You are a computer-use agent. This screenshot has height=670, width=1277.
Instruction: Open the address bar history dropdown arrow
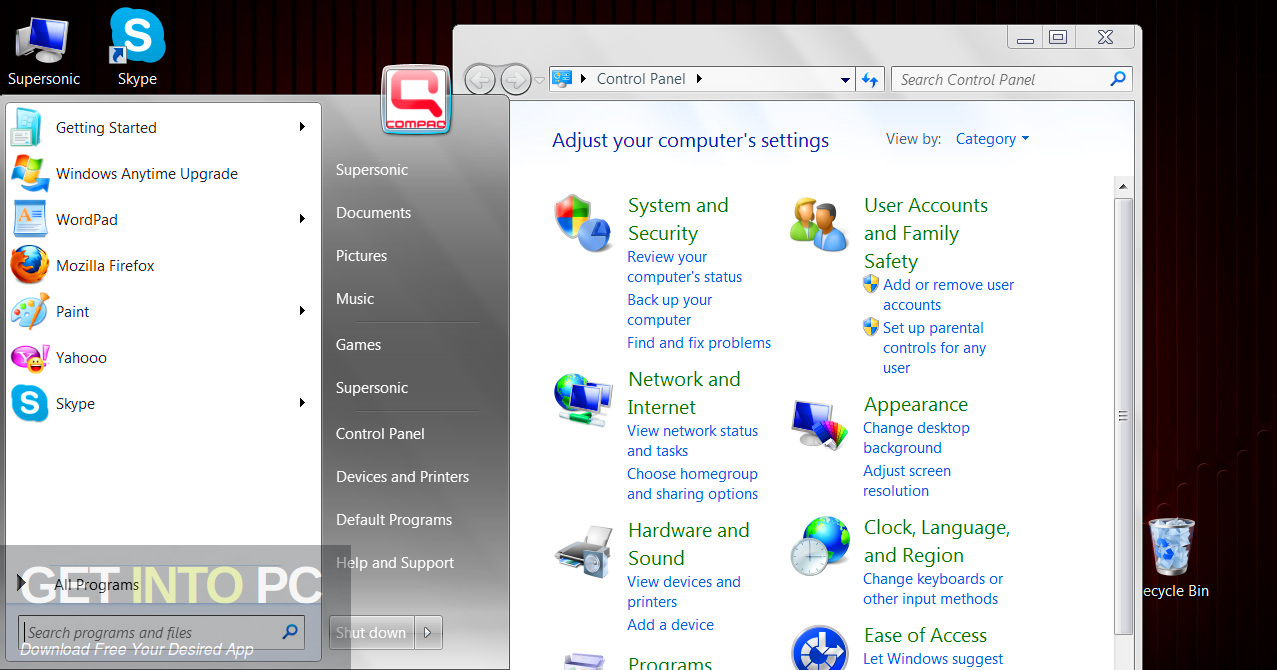(845, 79)
